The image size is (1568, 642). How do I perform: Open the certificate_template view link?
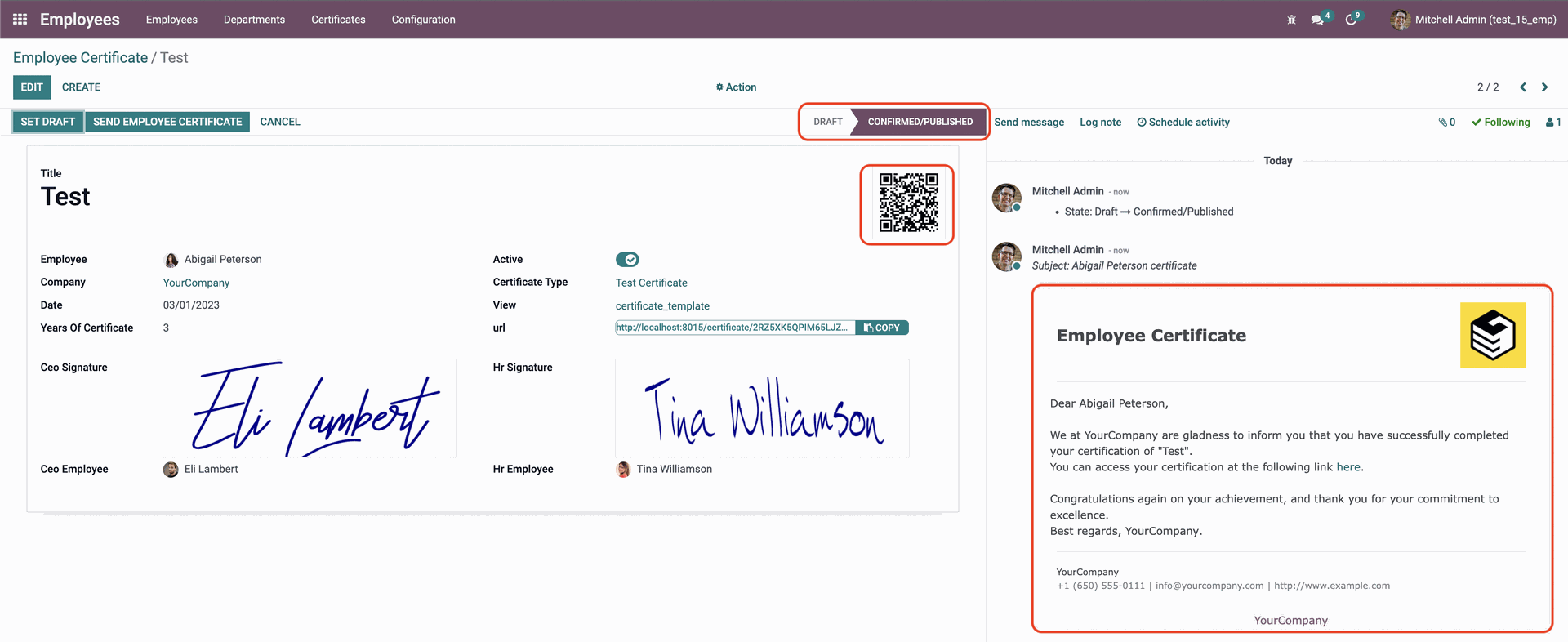pos(662,305)
